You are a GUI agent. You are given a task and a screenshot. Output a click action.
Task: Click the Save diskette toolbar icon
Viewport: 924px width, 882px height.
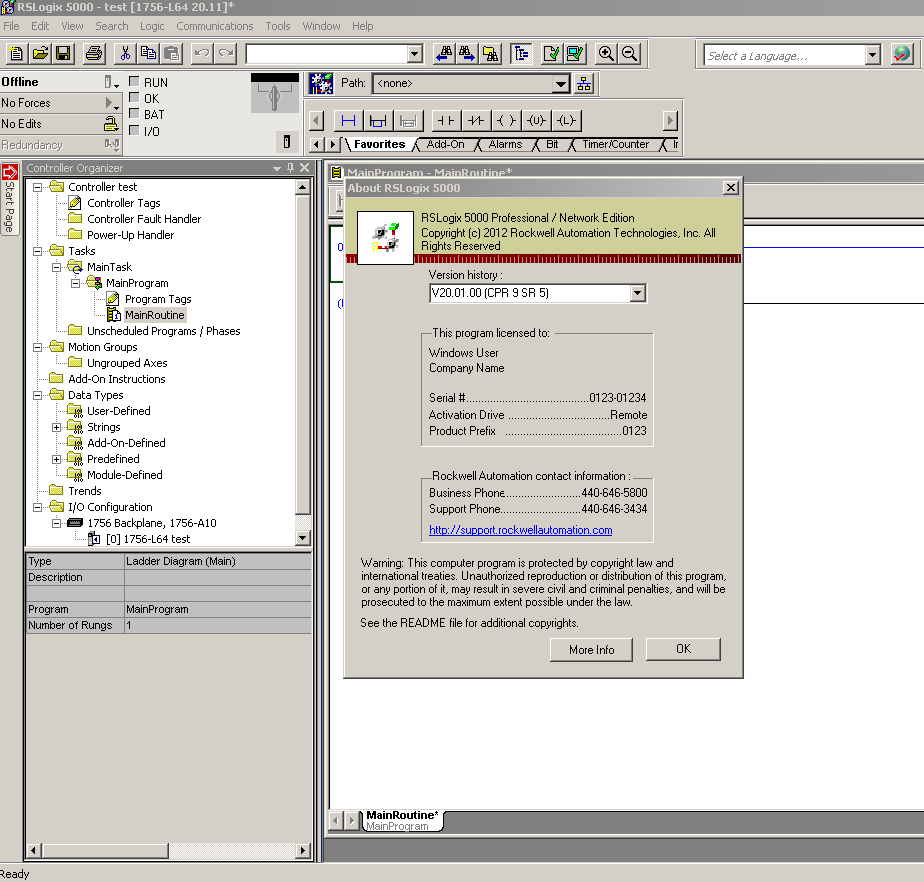coord(63,54)
